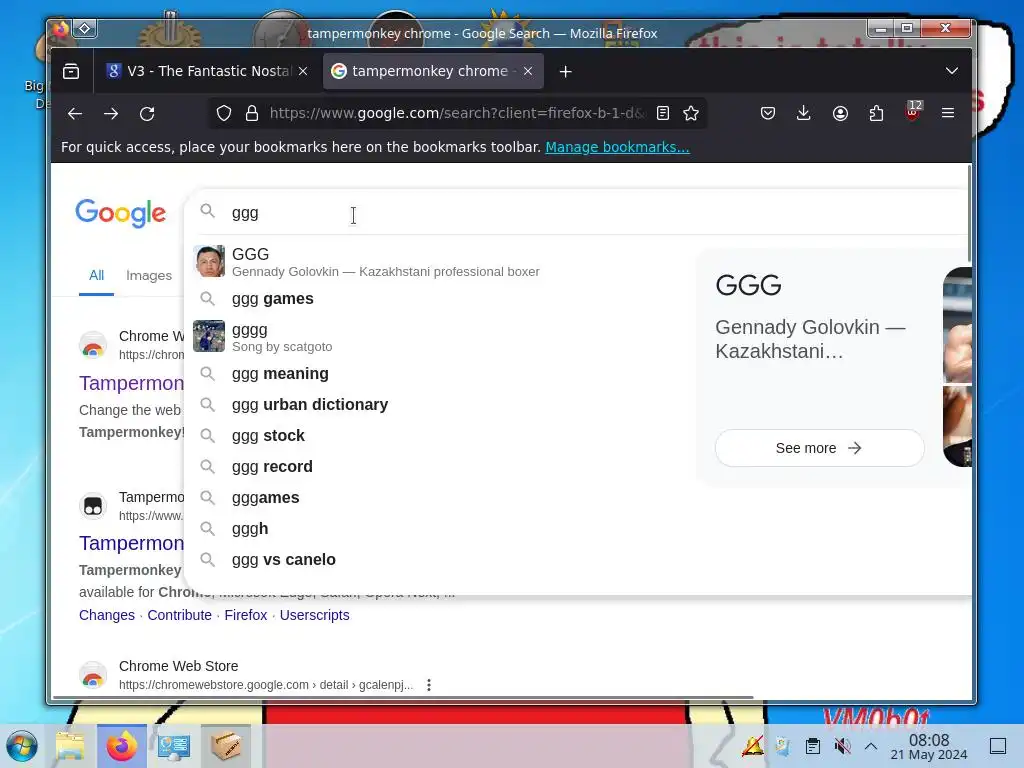Open File Explorer from the taskbar

pyautogui.click(x=71, y=746)
